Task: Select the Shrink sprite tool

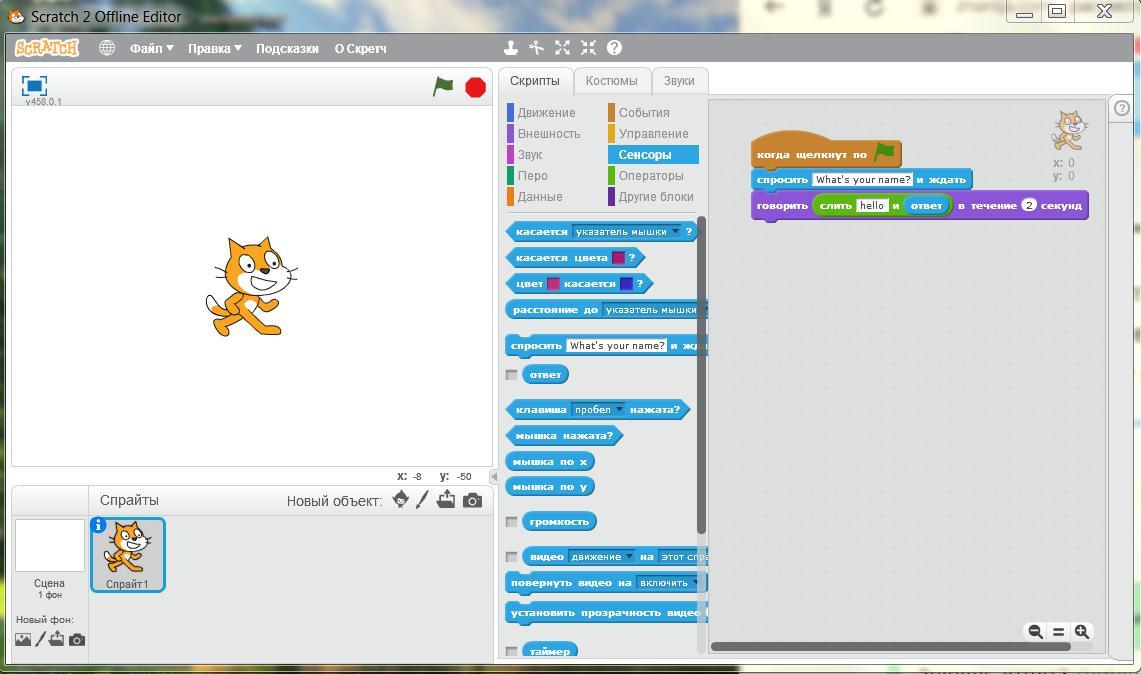Action: [588, 48]
